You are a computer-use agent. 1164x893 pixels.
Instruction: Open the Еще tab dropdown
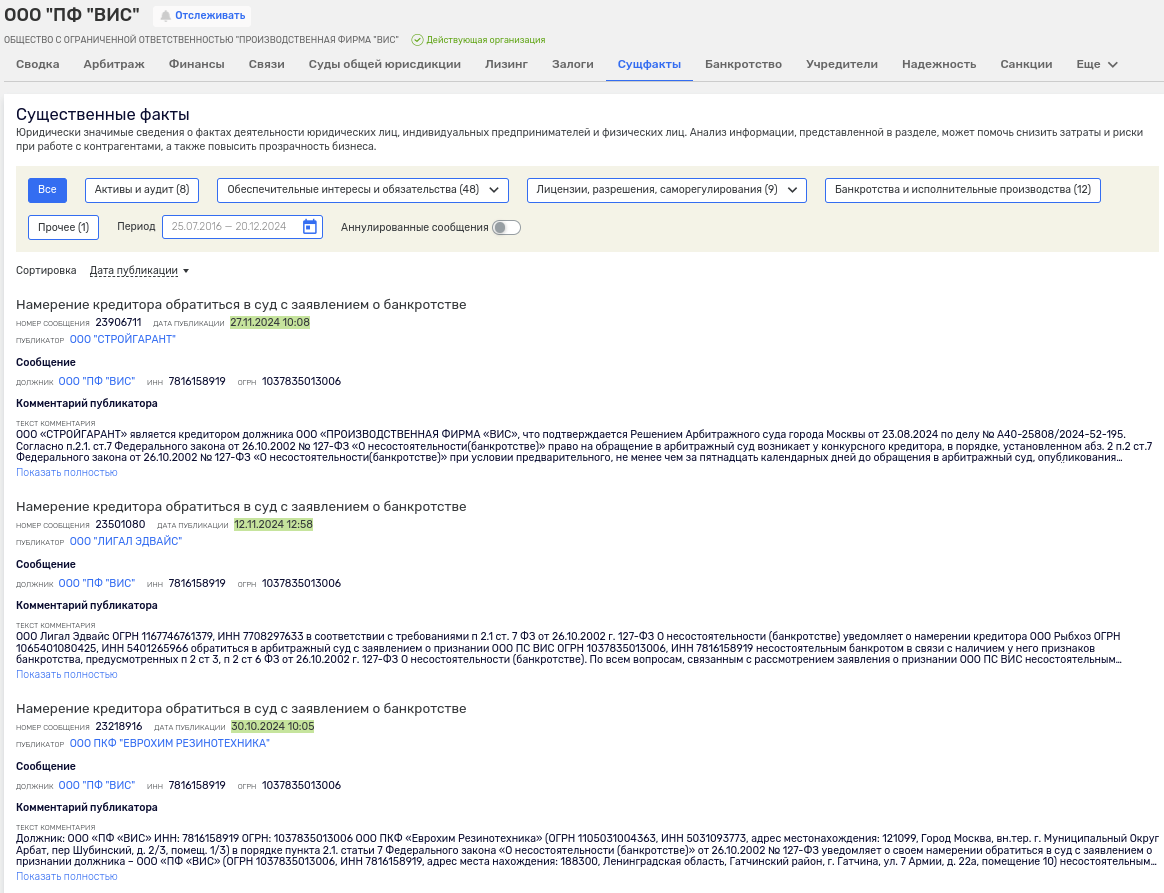[x=1096, y=65]
